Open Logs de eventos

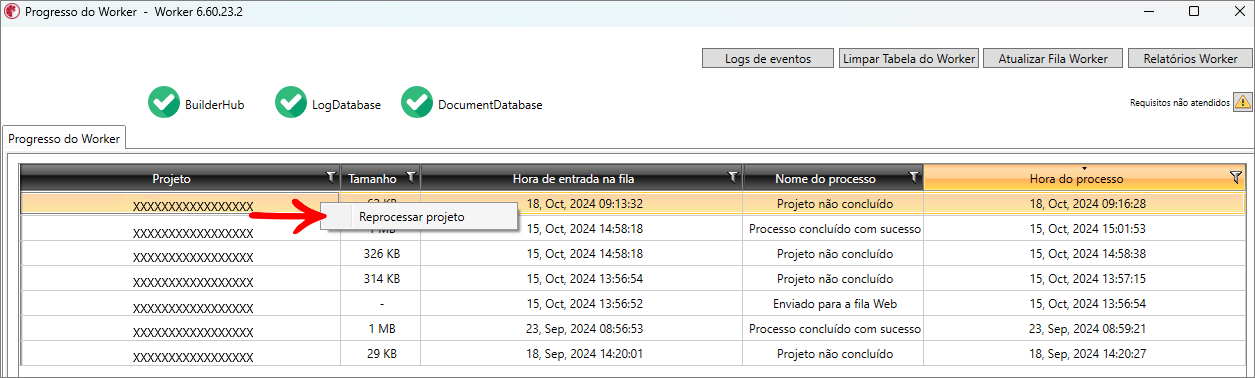tap(768, 58)
